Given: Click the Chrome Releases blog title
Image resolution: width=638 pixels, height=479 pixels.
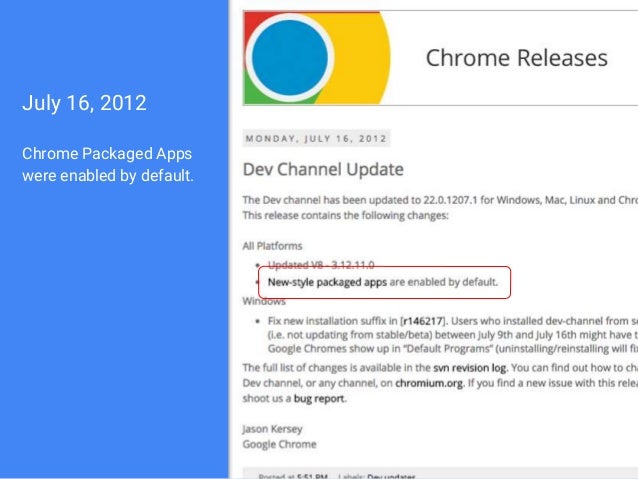Looking at the screenshot, I should [516, 58].
